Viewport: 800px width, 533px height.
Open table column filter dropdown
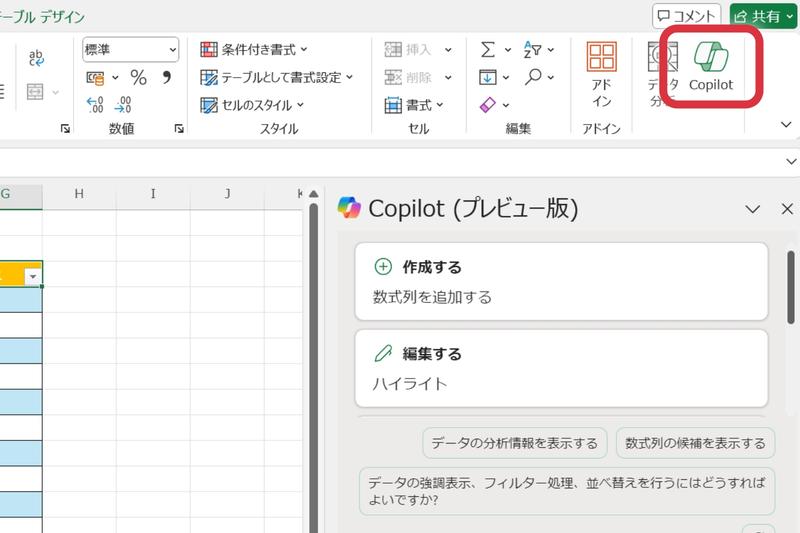(33, 276)
